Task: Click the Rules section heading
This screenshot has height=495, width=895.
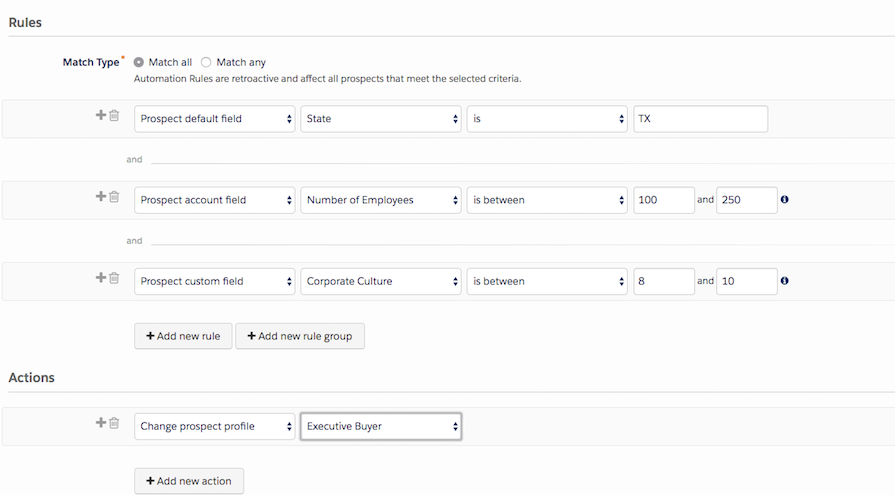Action: tap(25, 22)
